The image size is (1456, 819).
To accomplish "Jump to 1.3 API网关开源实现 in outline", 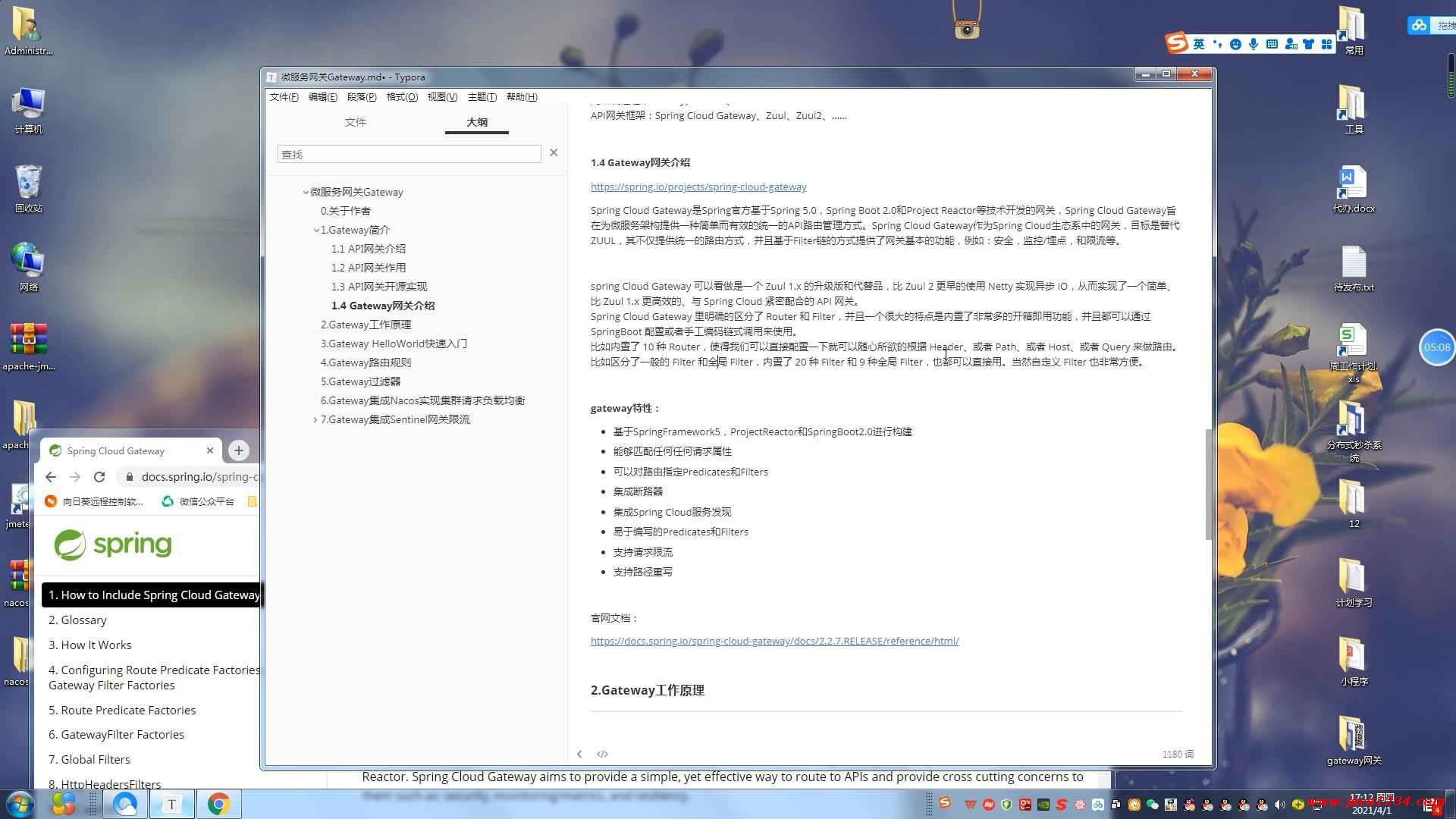I will tap(378, 287).
